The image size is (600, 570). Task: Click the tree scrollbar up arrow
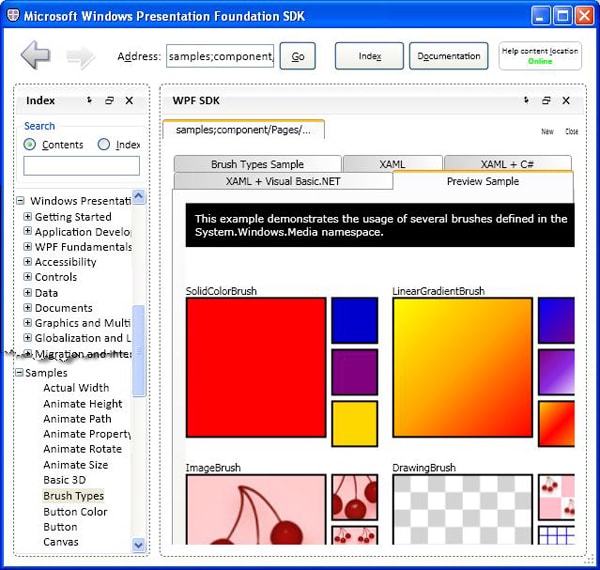139,197
